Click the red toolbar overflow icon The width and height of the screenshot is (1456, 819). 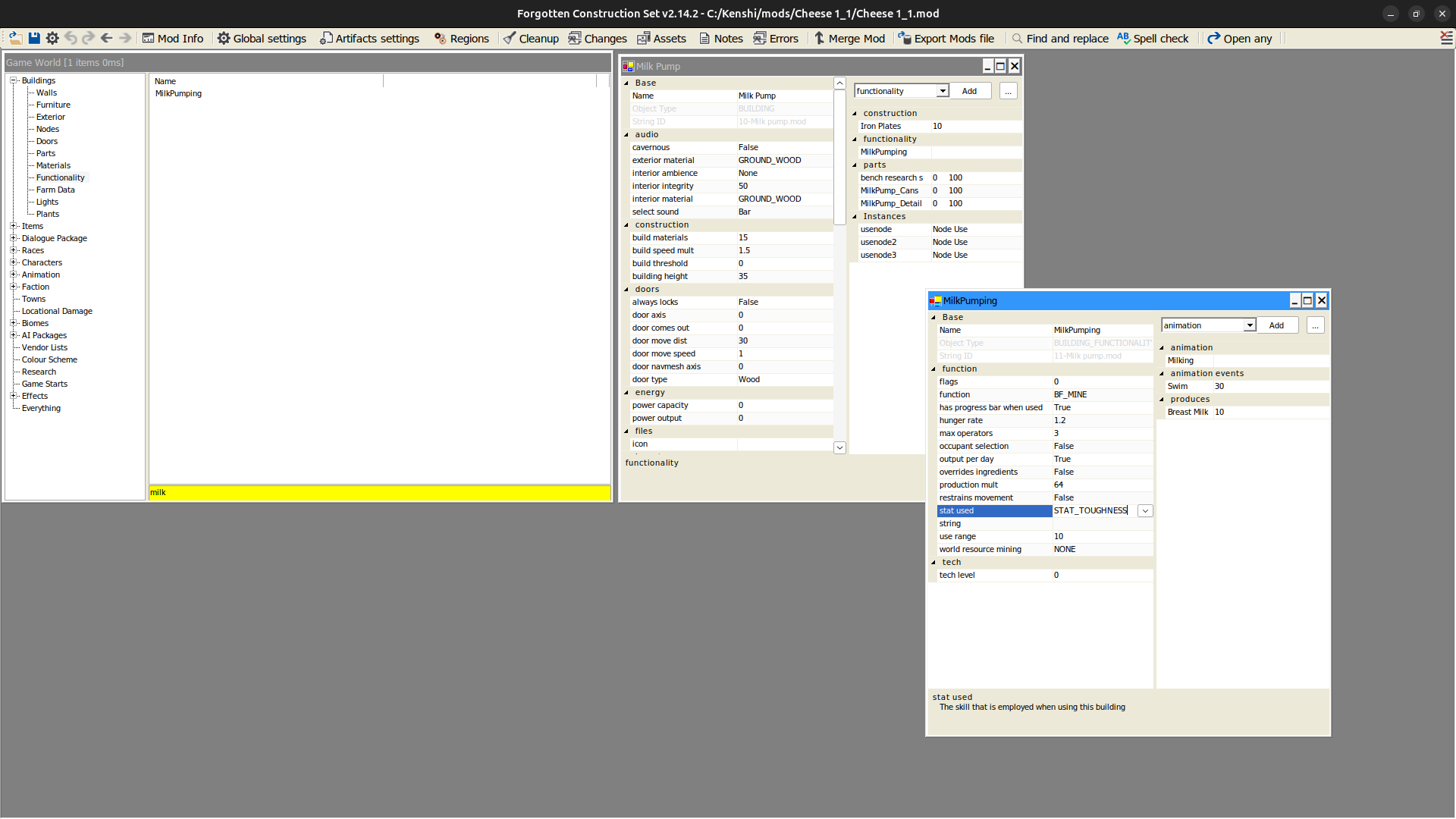pos(1446,38)
